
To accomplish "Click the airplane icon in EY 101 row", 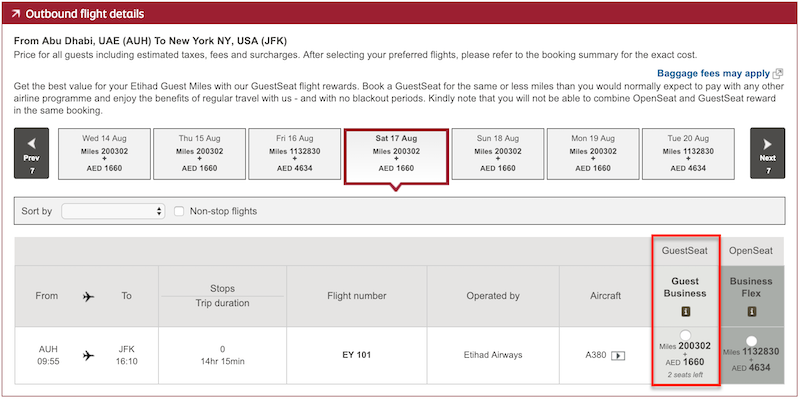I will click(88, 356).
